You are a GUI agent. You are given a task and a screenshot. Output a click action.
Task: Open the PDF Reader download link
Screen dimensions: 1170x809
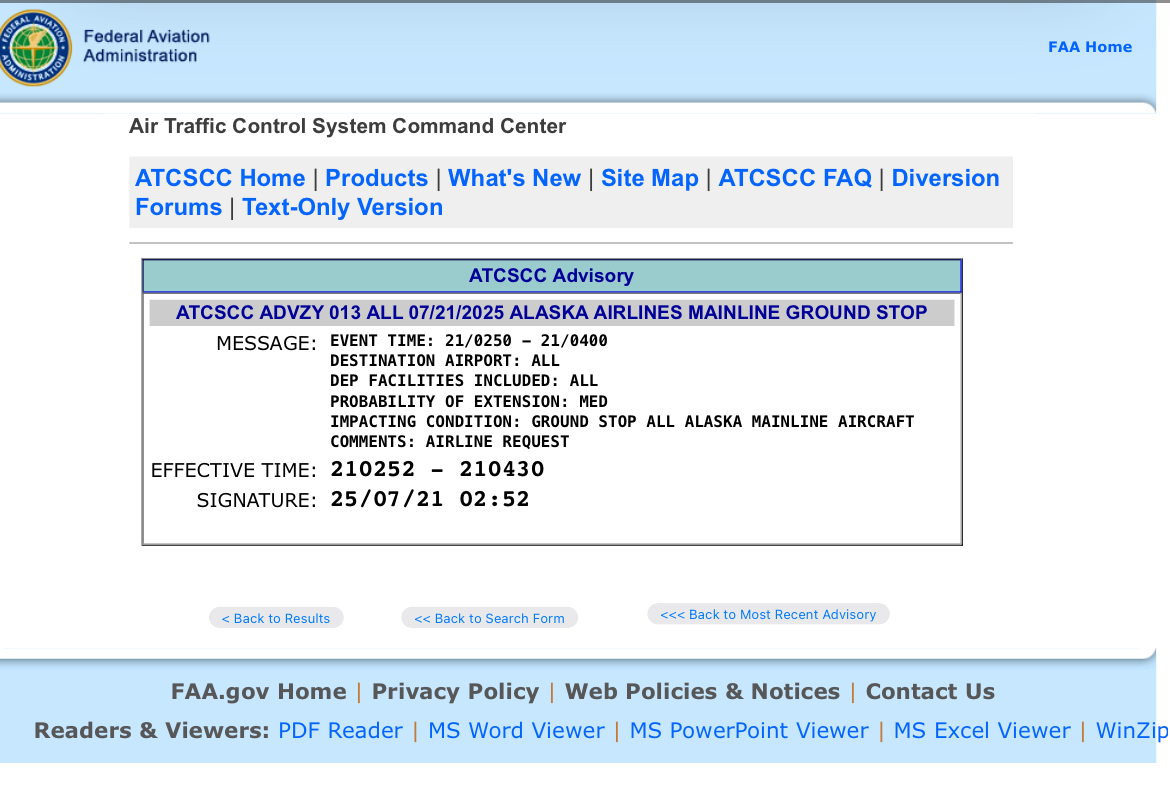(340, 731)
